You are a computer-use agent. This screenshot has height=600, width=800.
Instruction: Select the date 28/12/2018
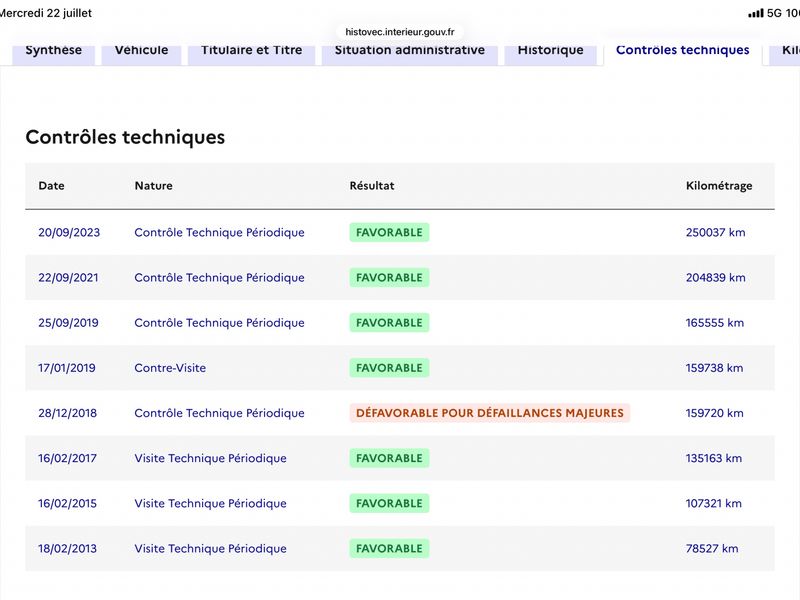tap(67, 413)
